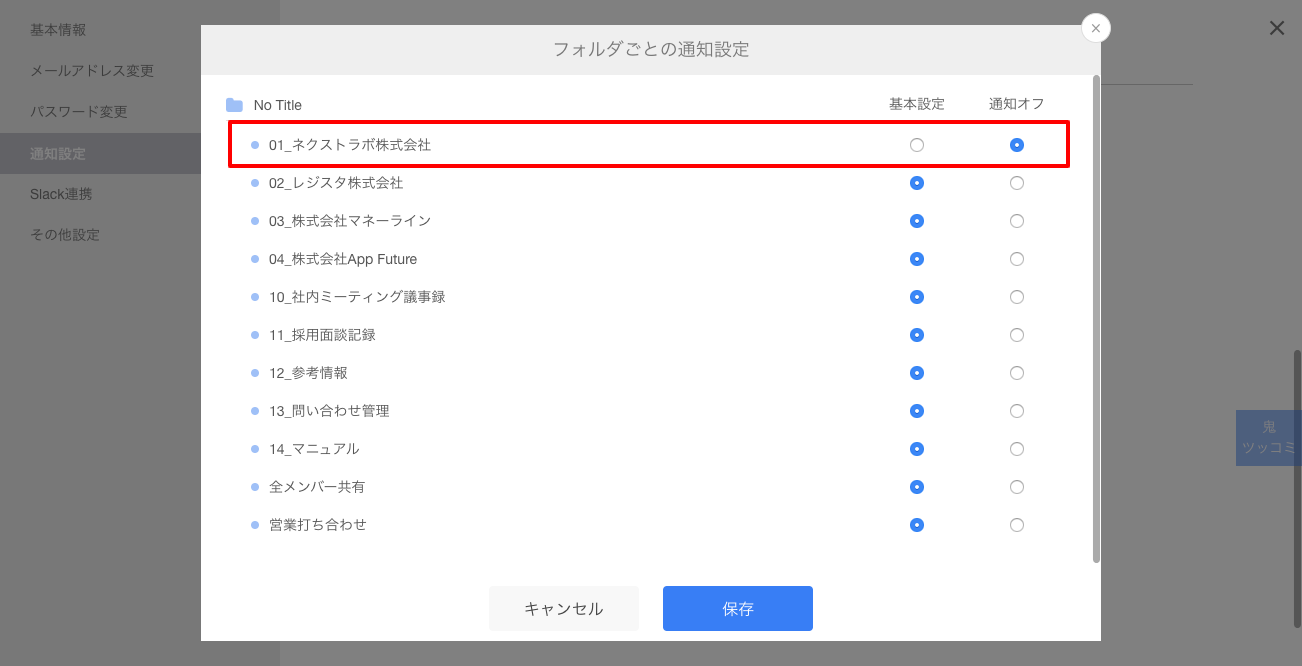Screen dimensions: 1302x666
Task: Save the notification settings with 保存
Action: (737, 608)
